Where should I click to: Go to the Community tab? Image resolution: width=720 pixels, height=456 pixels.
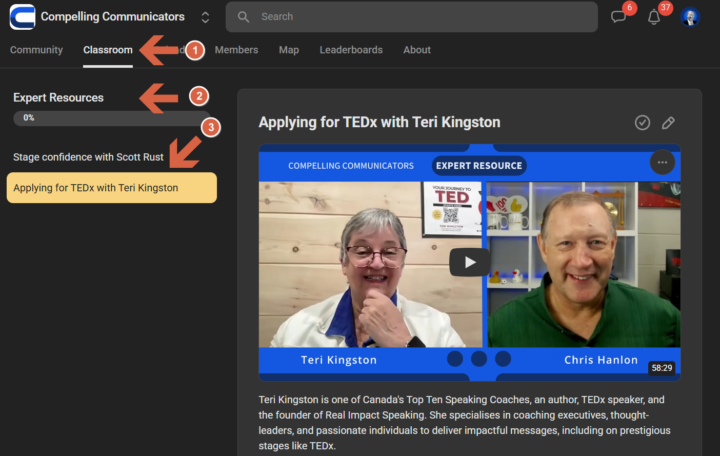pos(36,50)
